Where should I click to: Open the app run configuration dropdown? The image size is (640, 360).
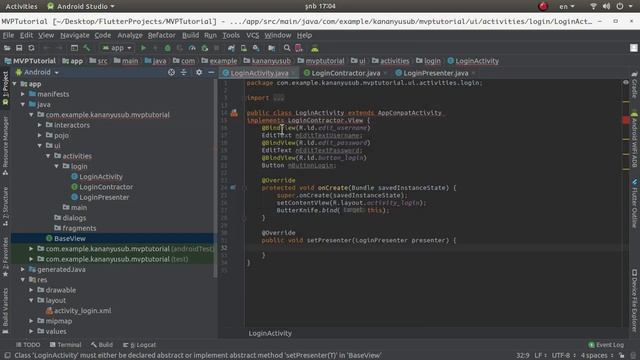pyautogui.click(x=118, y=48)
